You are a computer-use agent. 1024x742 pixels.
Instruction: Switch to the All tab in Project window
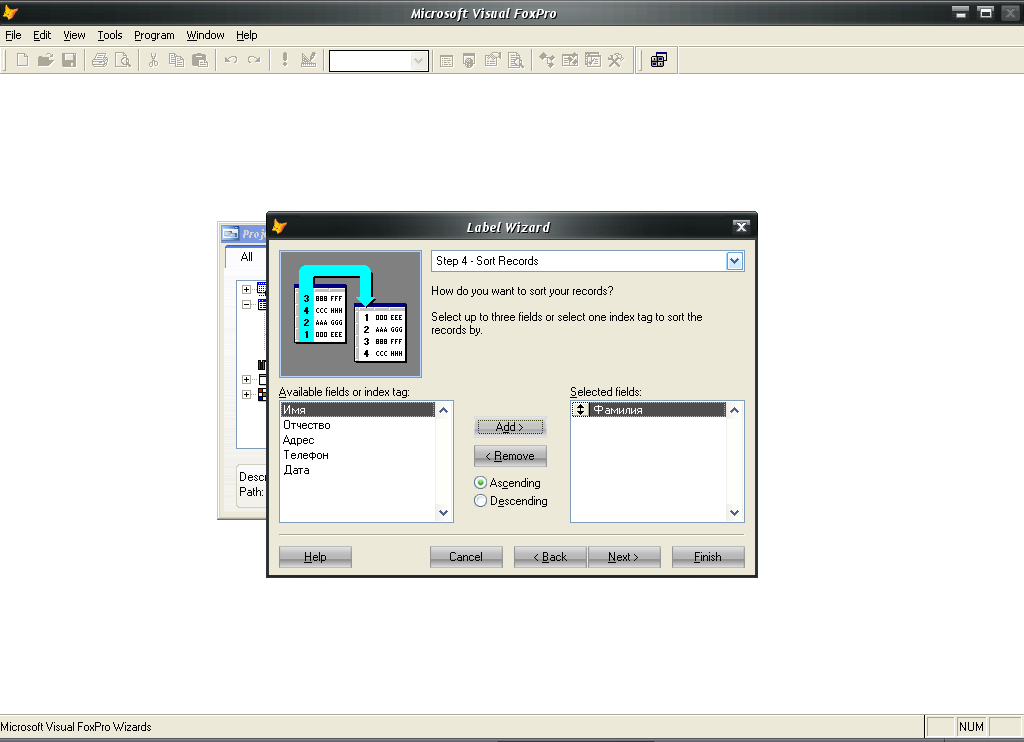click(x=246, y=257)
